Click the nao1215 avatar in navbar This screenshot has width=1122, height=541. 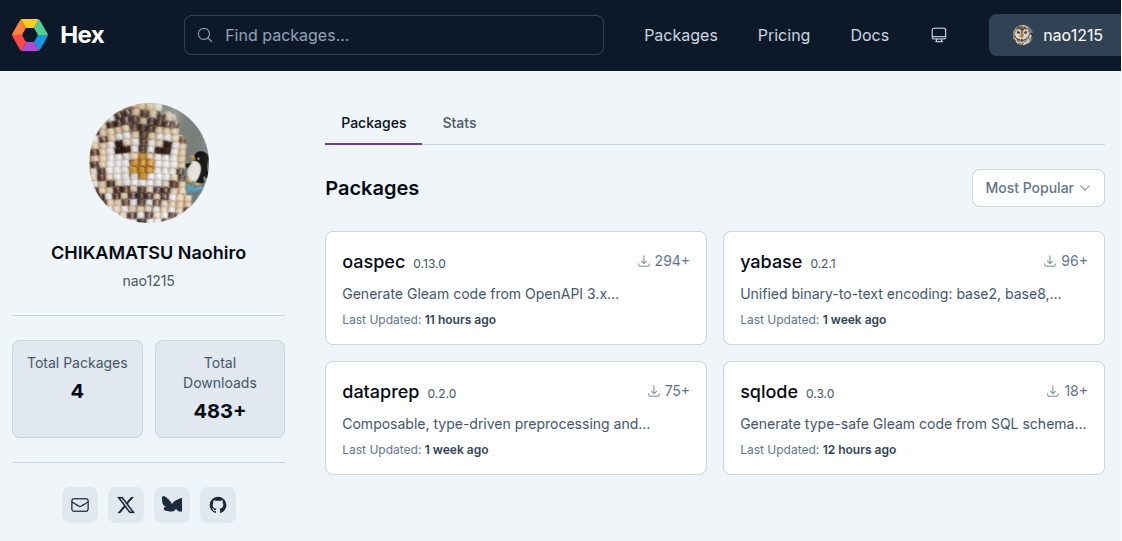tap(1022, 35)
